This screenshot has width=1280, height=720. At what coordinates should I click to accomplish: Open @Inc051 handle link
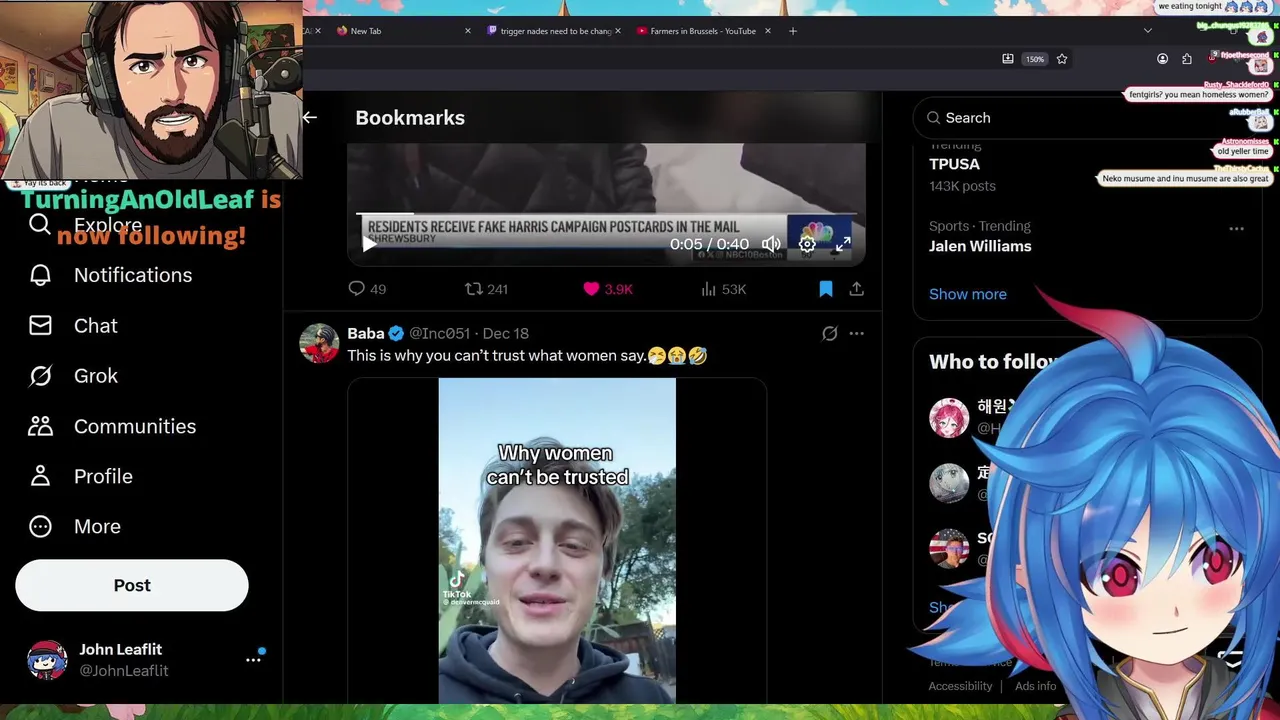point(439,333)
